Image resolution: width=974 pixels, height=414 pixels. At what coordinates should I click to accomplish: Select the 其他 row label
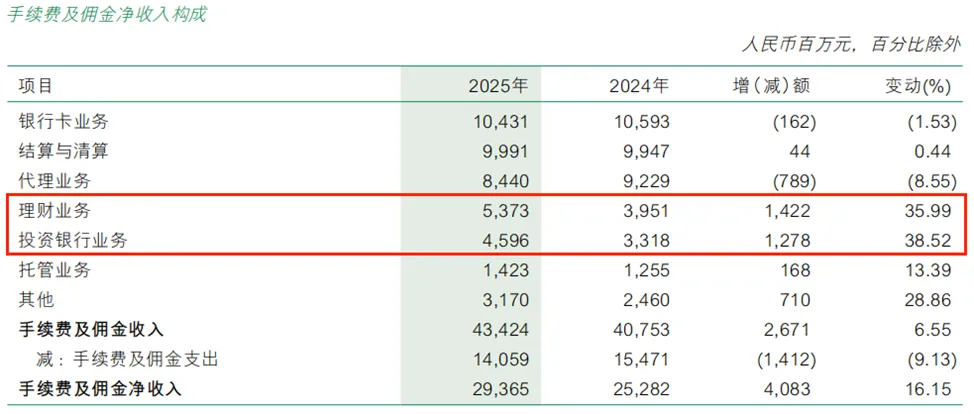tap(37, 300)
